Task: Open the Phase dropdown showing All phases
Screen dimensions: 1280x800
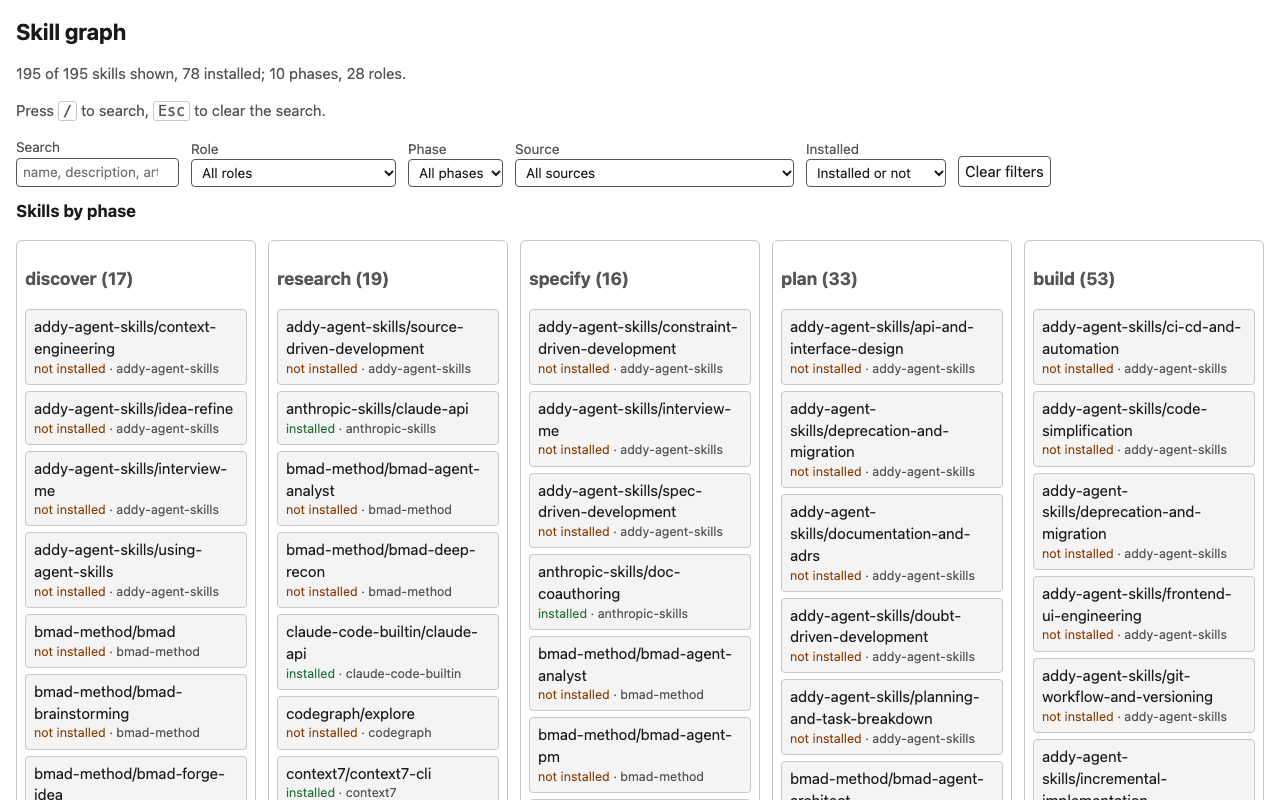Action: pyautogui.click(x=455, y=173)
